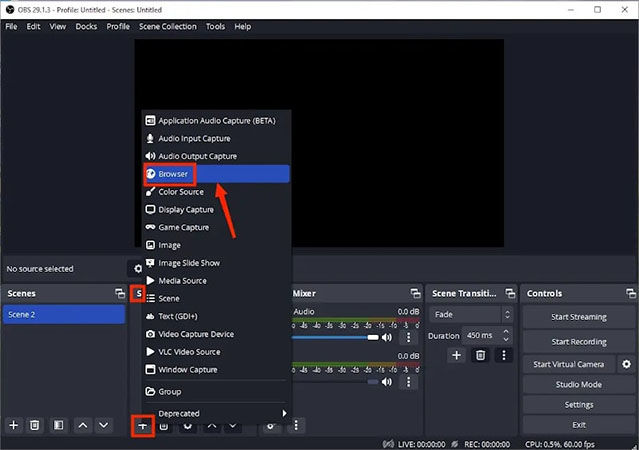Decrease transition duration with down stepper
The image size is (639, 450).
tap(506, 340)
